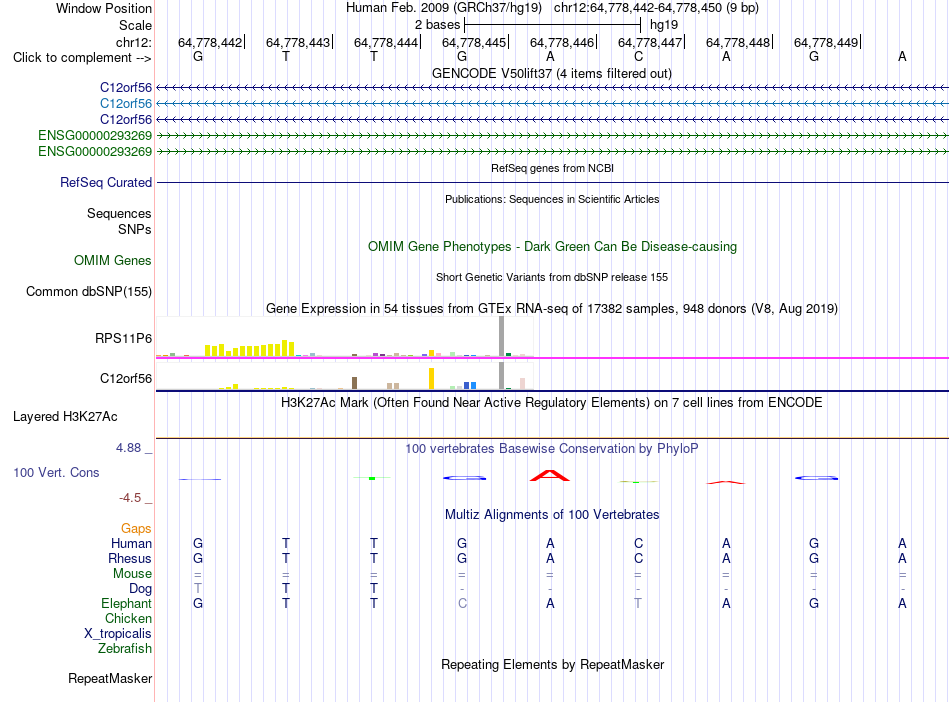This screenshot has width=950, height=702.
Task: Open the light blue C12orf56 transcript label
Action: coord(126,104)
